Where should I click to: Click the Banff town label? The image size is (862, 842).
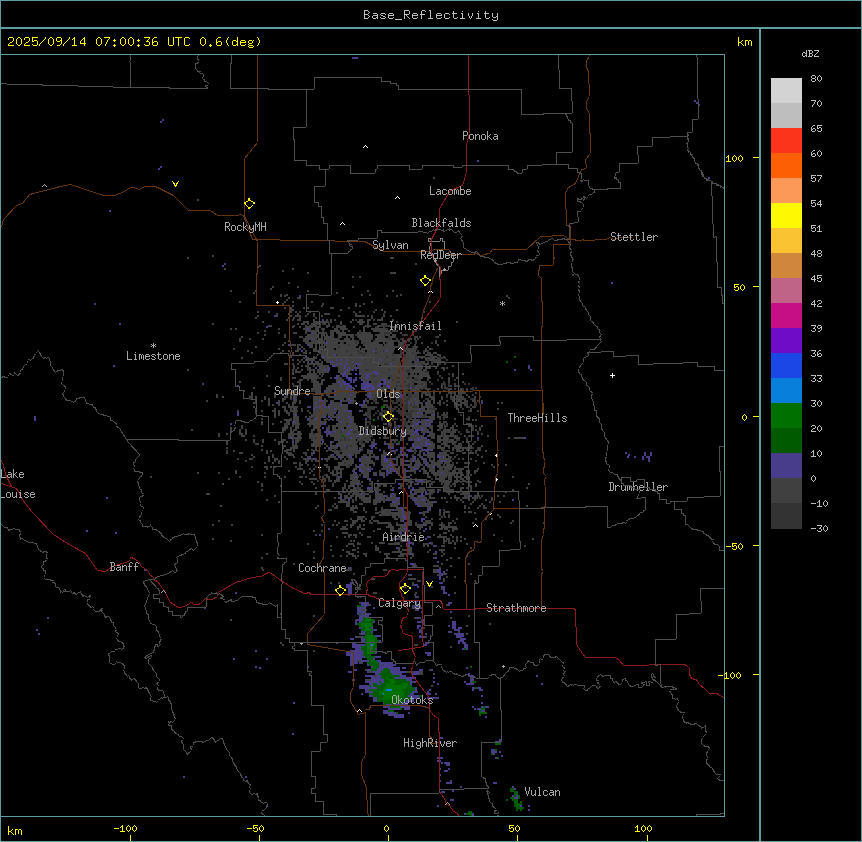tap(124, 567)
